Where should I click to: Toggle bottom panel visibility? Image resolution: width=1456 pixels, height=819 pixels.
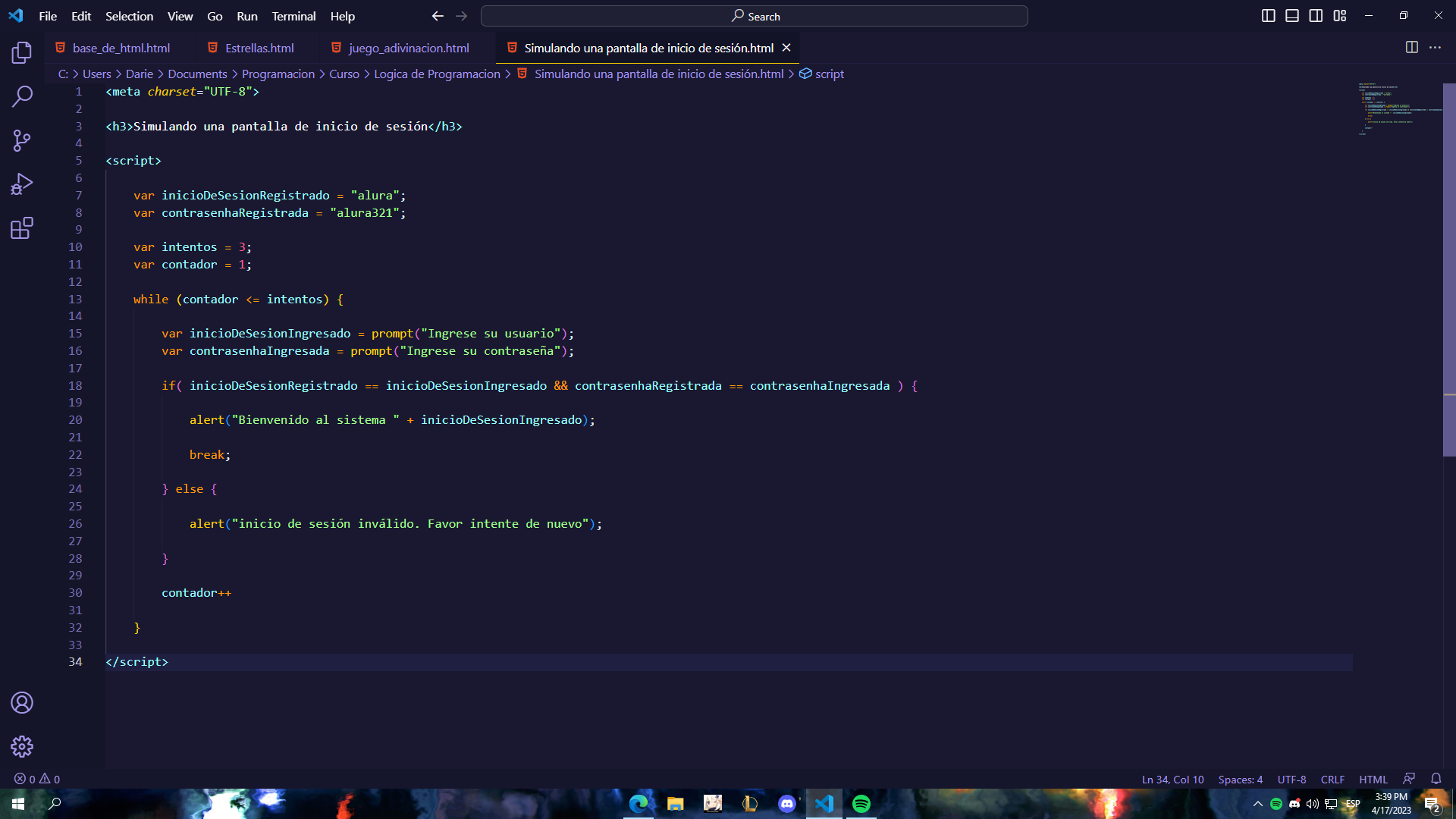[1292, 16]
